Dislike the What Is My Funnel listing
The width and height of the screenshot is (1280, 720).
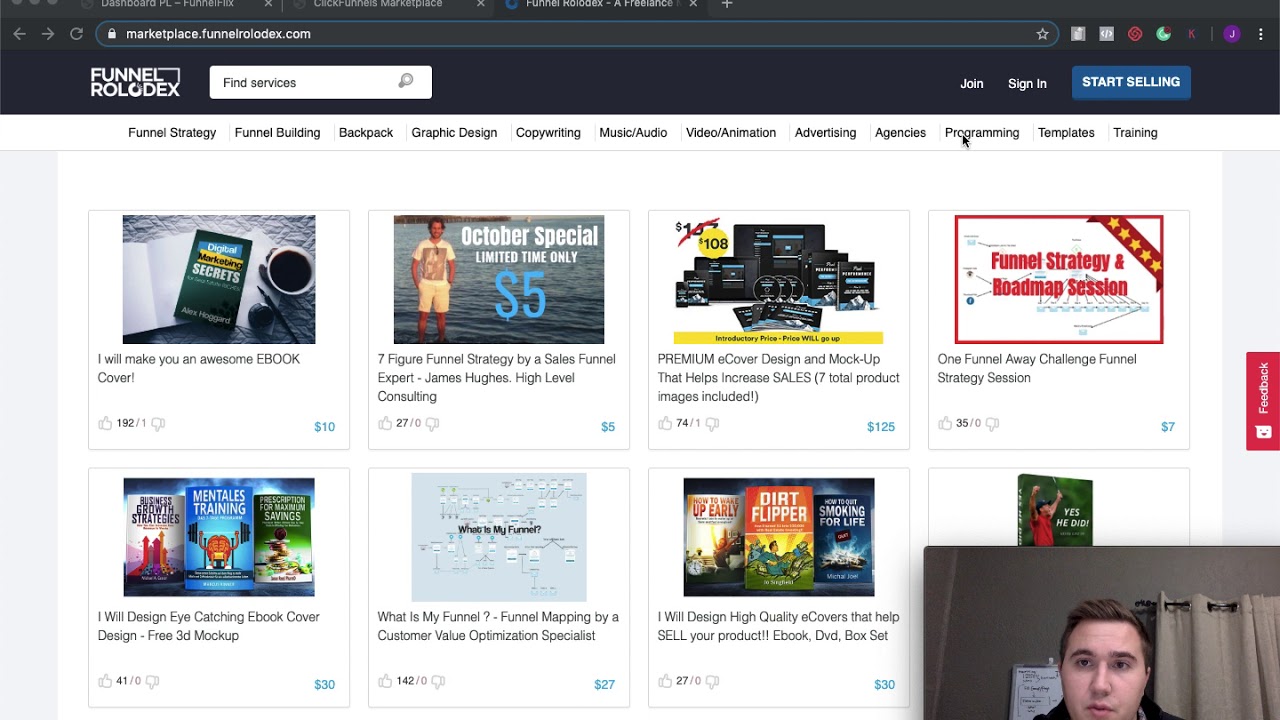tap(438, 682)
